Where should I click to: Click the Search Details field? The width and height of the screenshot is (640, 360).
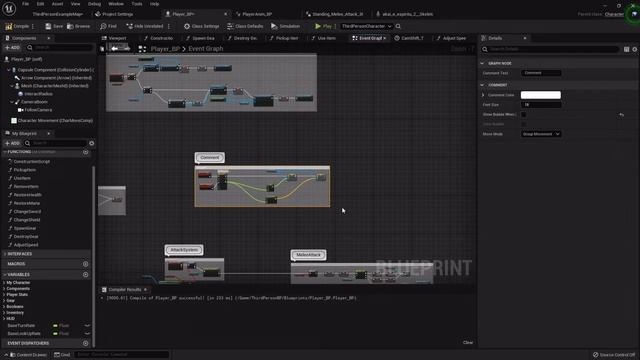(x=550, y=49)
